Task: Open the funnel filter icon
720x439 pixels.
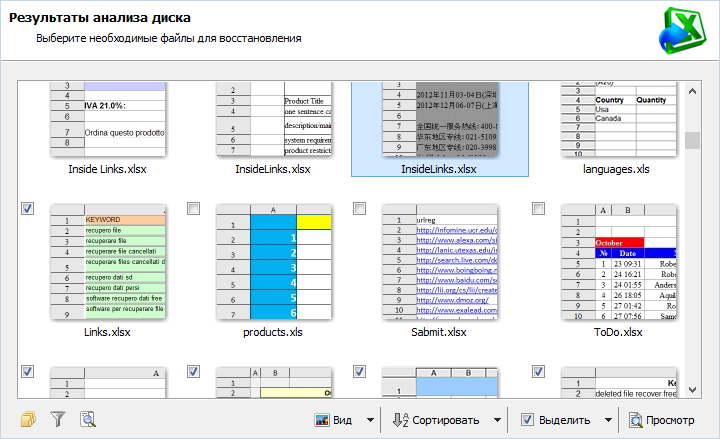Action: click(58, 419)
